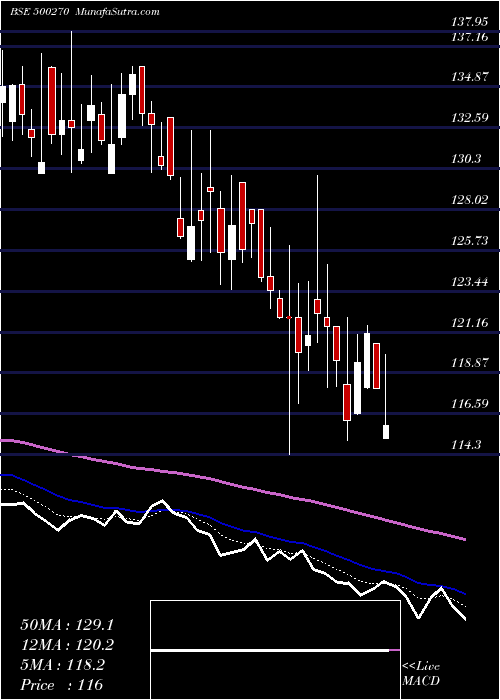The width and height of the screenshot is (500, 700).
Task: Click the 134.87 price axis value
Action: (469, 77)
